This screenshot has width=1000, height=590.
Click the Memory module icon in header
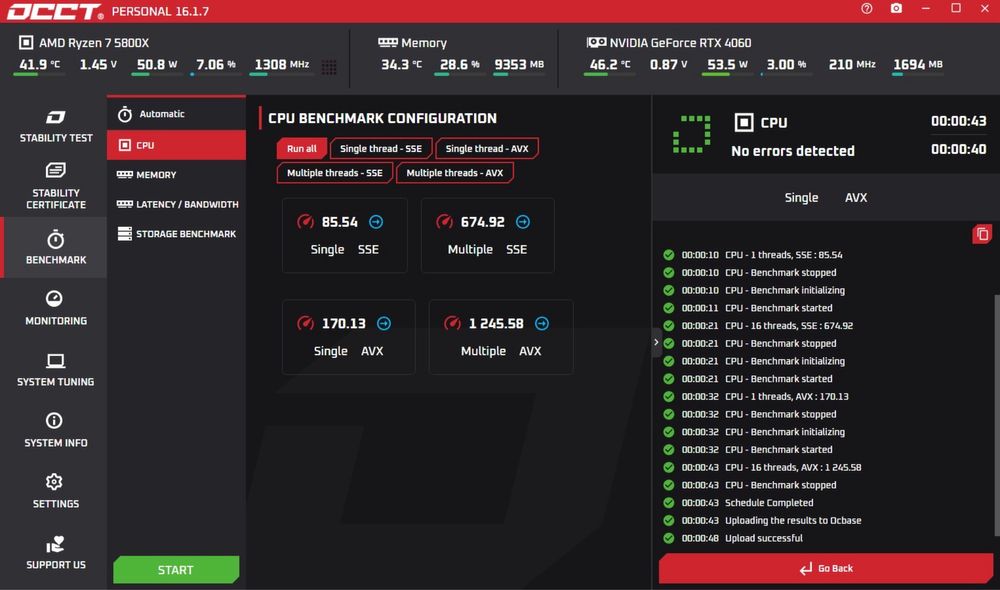(x=388, y=42)
